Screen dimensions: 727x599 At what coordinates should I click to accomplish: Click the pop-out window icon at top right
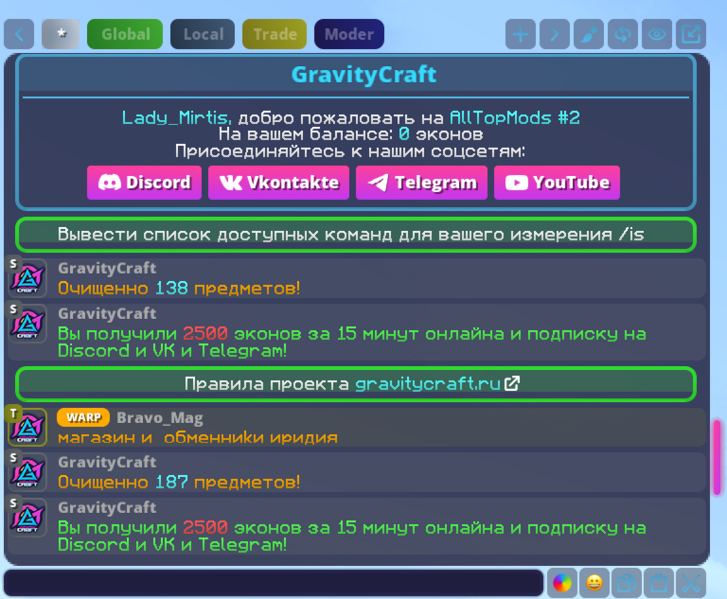click(691, 34)
